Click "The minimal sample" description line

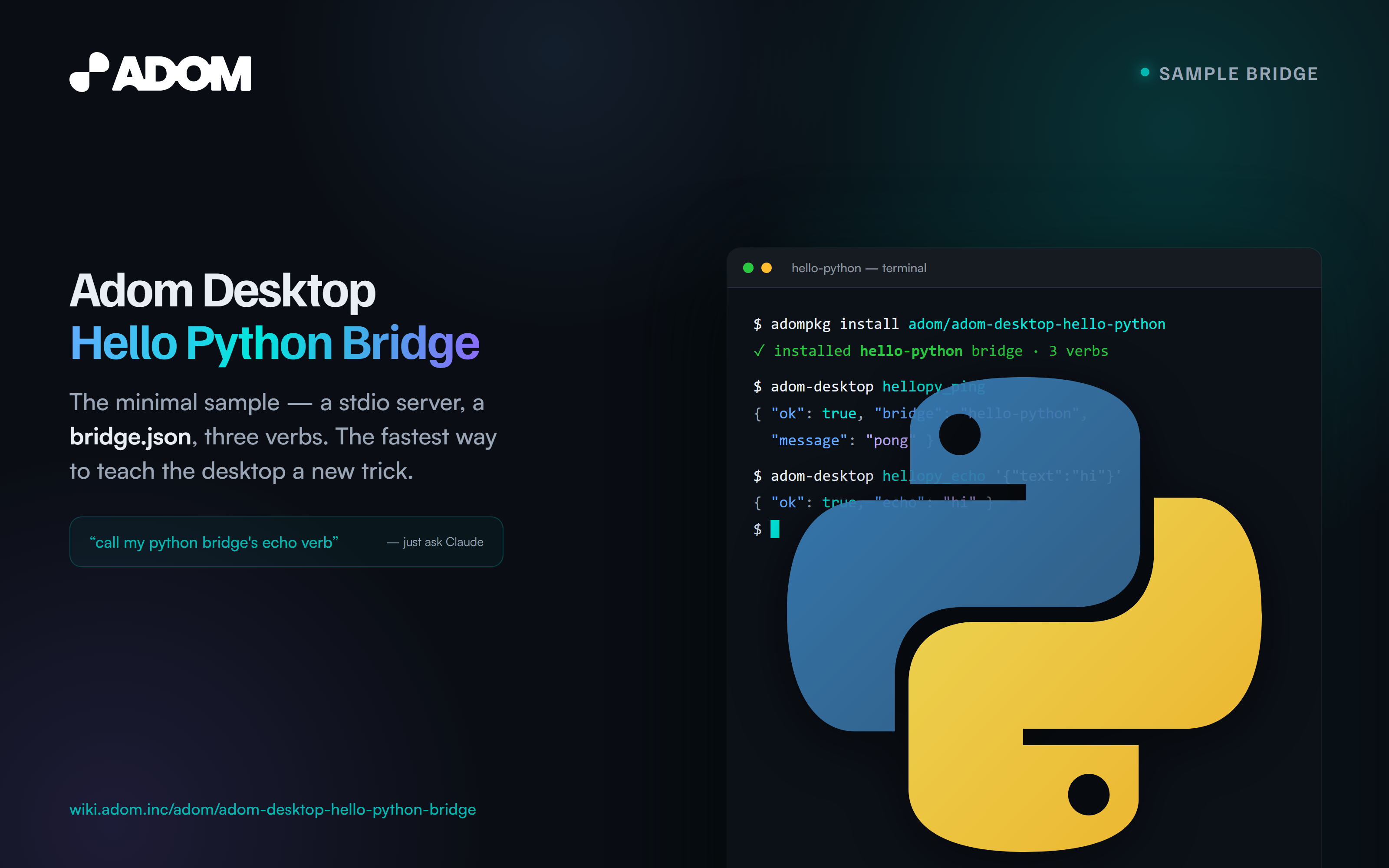[276, 402]
